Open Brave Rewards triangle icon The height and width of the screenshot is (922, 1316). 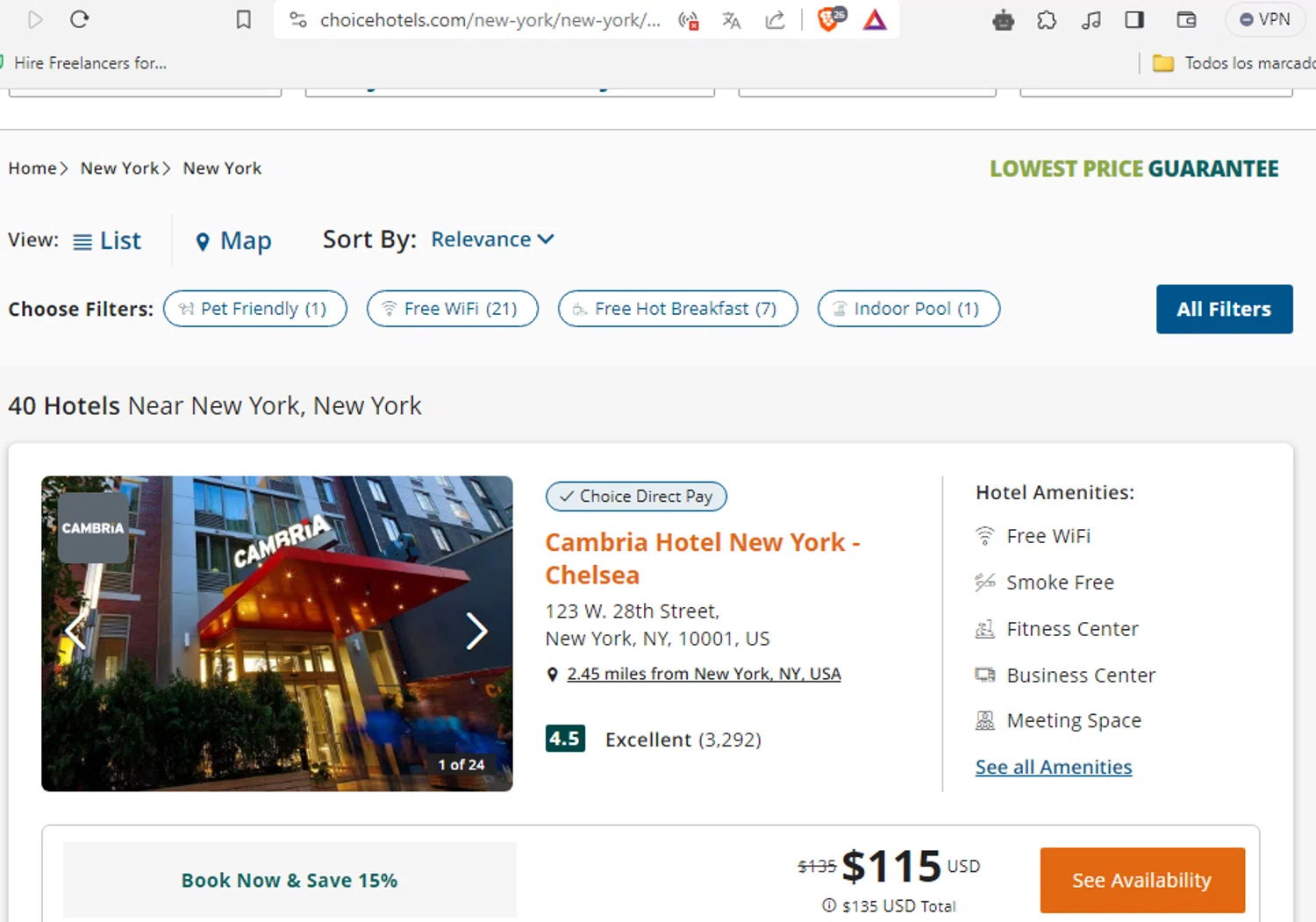tap(875, 19)
